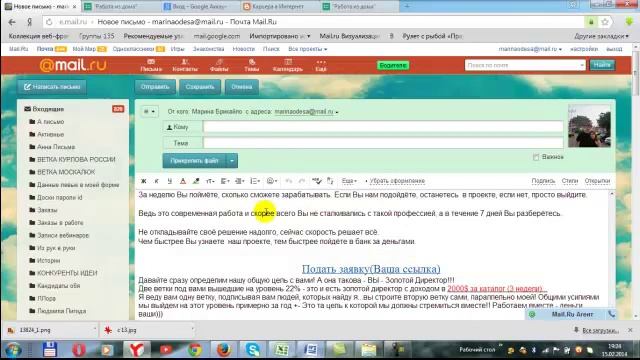Click into the Кому recipient field

pos(383,127)
